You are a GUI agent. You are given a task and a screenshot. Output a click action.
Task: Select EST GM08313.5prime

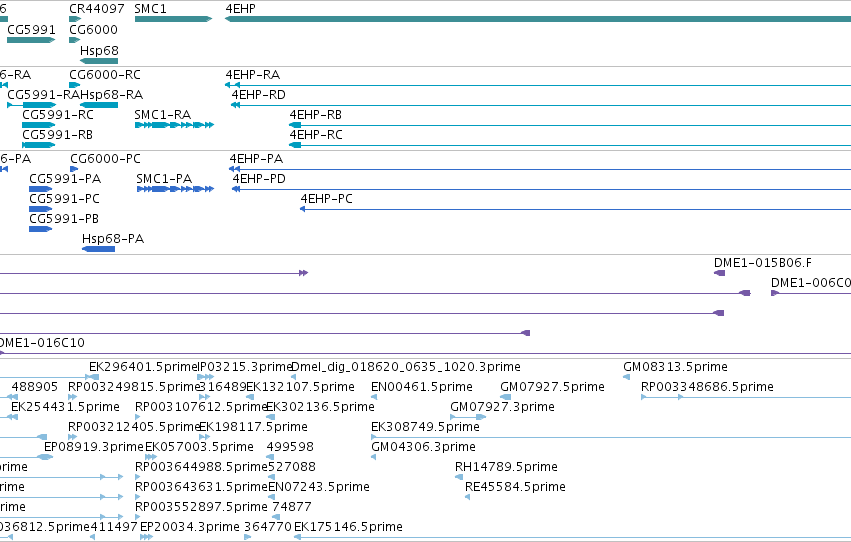(x=626, y=377)
